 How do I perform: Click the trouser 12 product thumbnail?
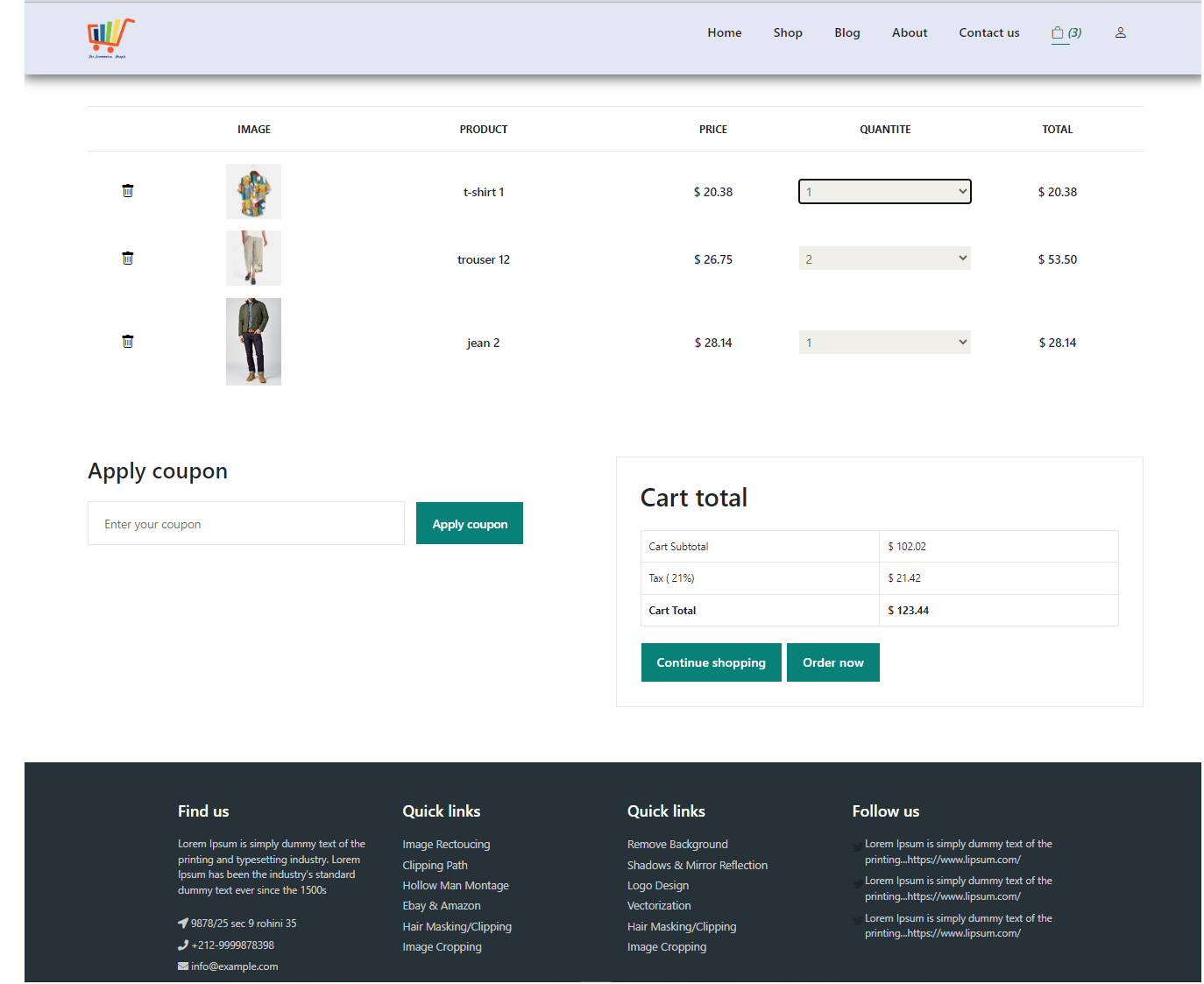pos(253,258)
